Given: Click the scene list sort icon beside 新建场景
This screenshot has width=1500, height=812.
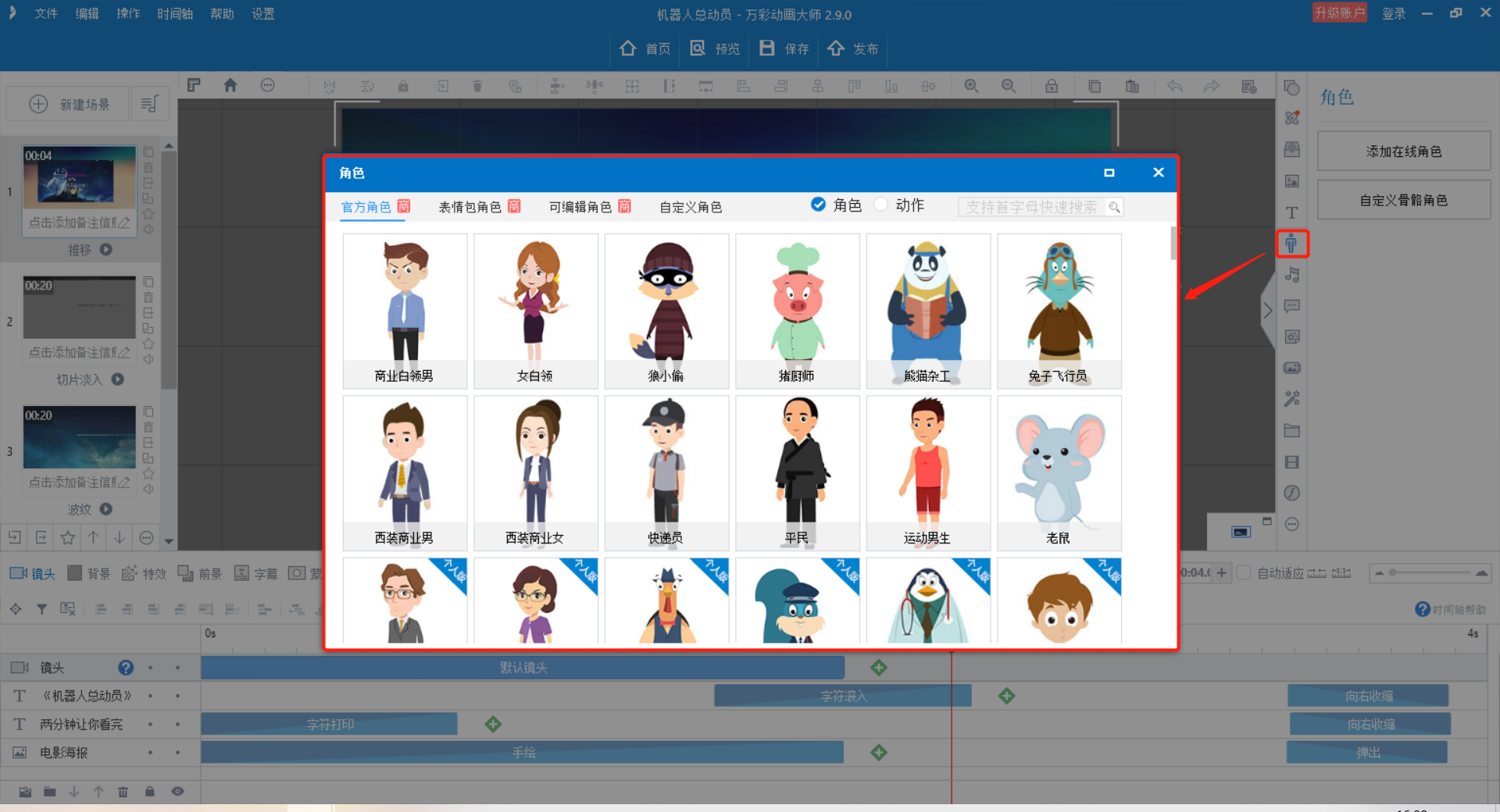Looking at the screenshot, I should click(149, 104).
